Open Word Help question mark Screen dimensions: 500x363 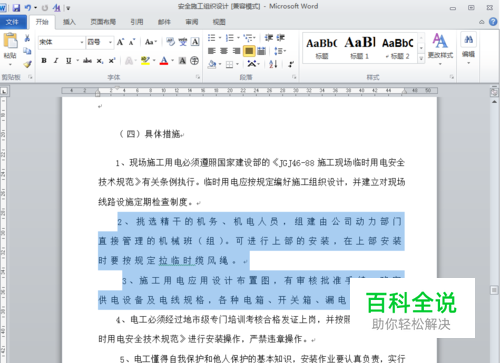[x=493, y=22]
